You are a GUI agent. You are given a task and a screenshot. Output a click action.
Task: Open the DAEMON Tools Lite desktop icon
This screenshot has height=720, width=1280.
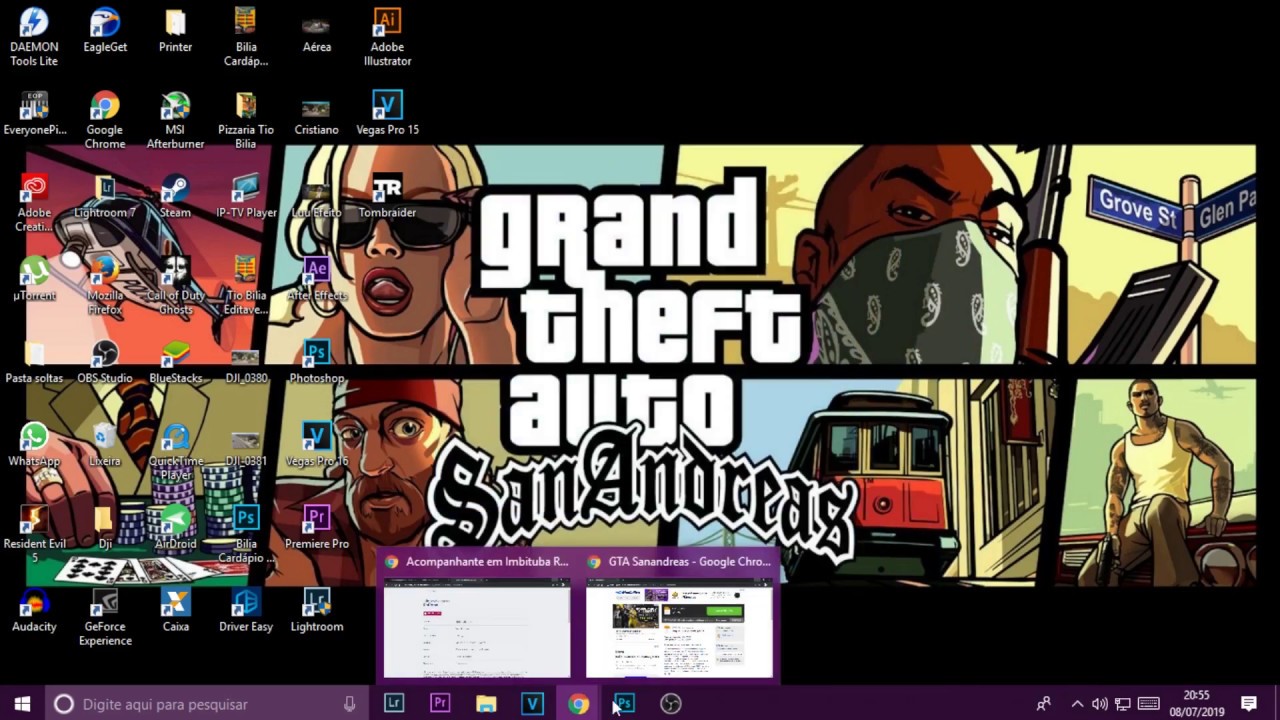[x=34, y=36]
